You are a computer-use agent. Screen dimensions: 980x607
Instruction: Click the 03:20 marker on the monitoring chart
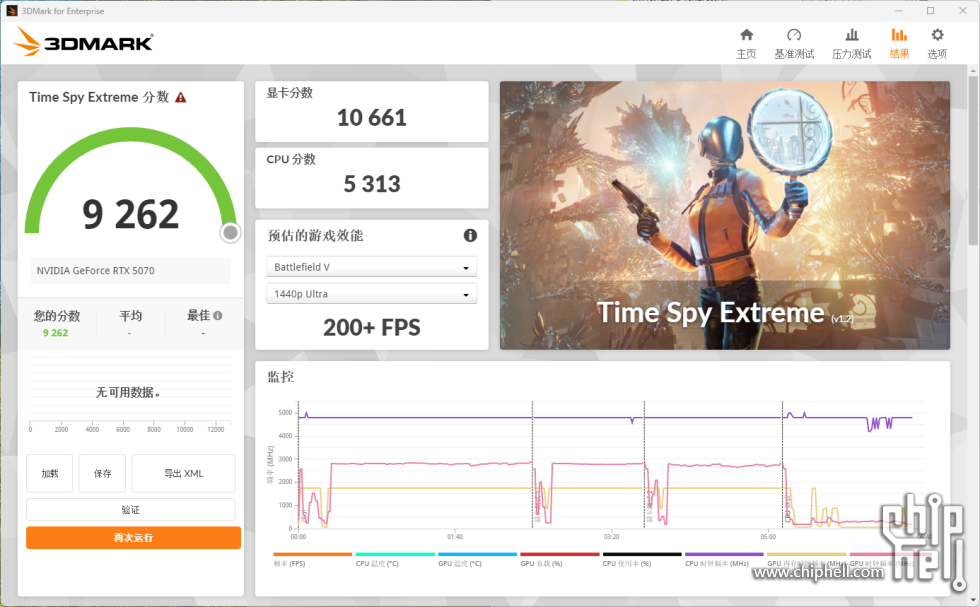[x=611, y=537]
